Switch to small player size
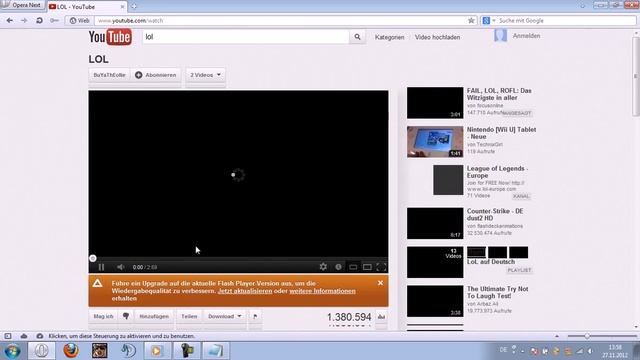Screen dimensions: 640x360 (353, 267)
